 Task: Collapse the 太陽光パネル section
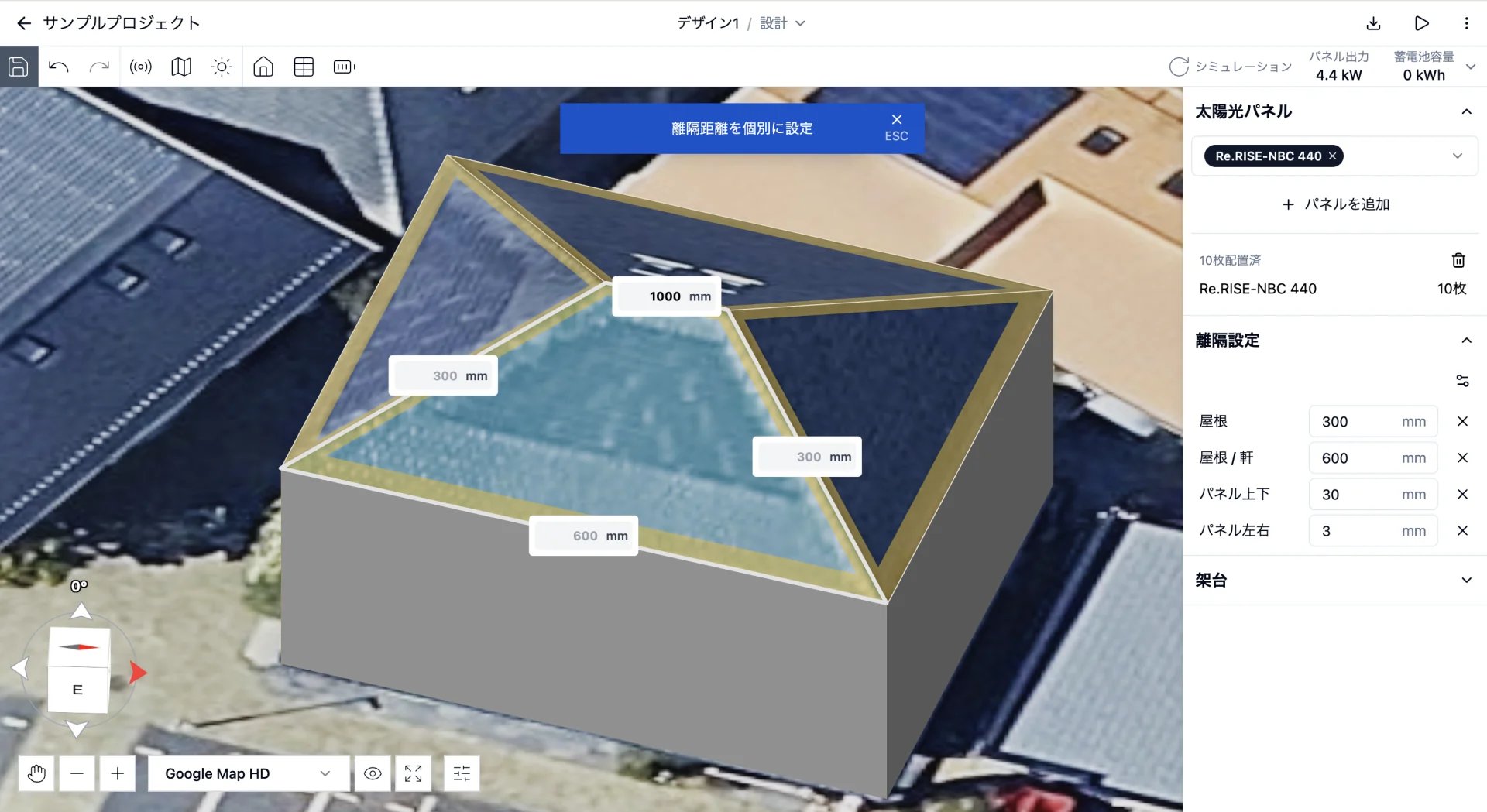point(1466,111)
